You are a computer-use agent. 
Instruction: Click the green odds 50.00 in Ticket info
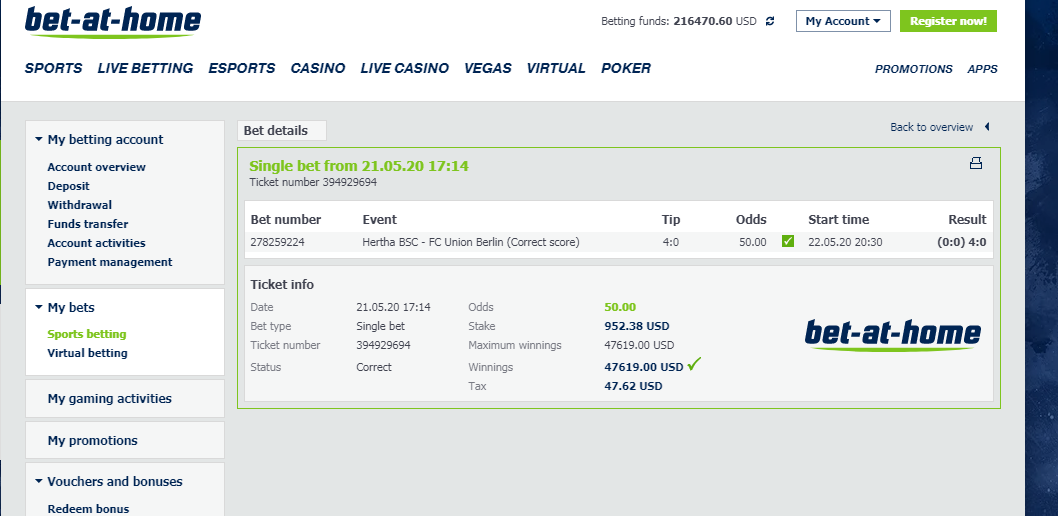click(x=620, y=307)
